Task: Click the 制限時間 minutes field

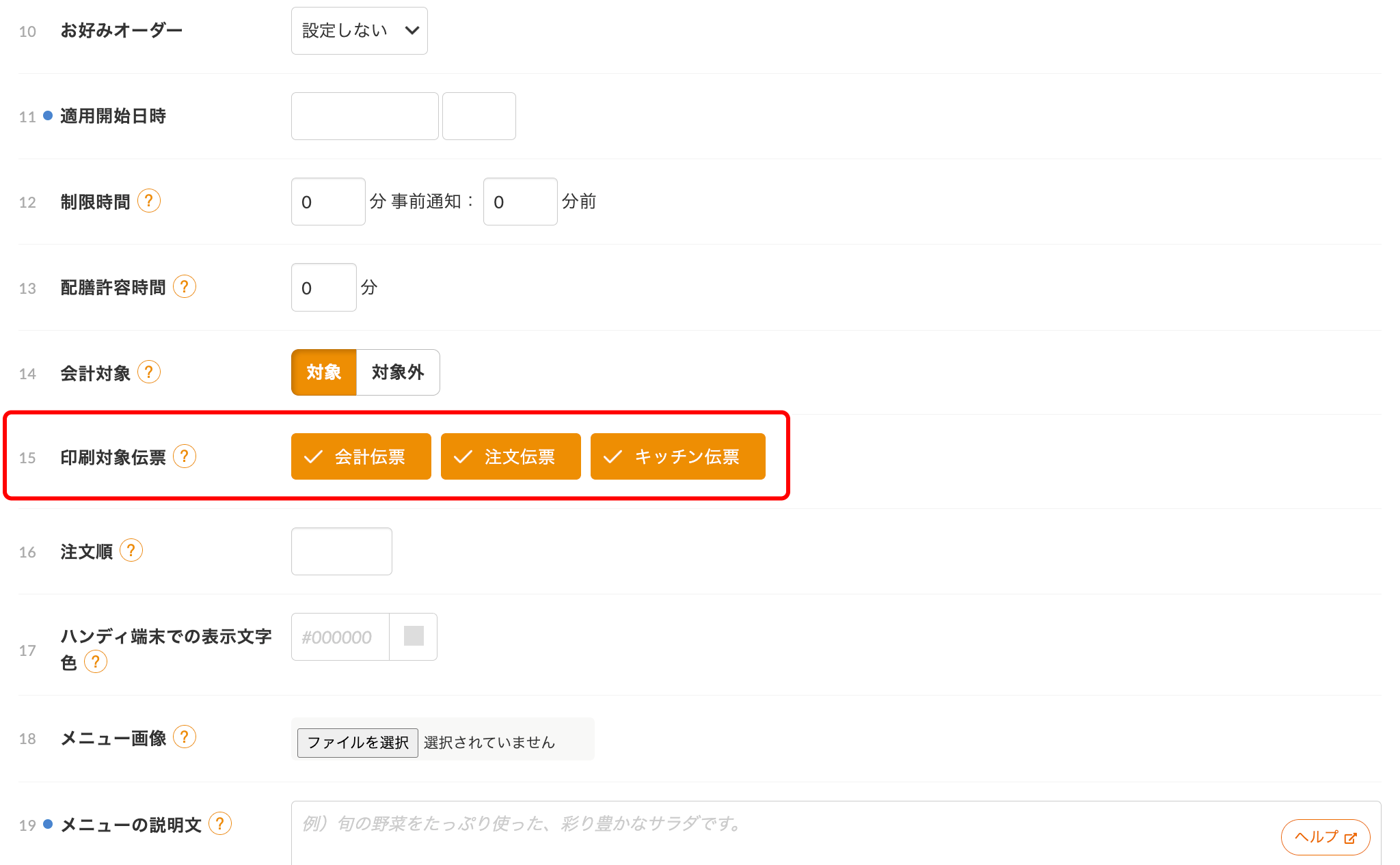Action: click(328, 202)
